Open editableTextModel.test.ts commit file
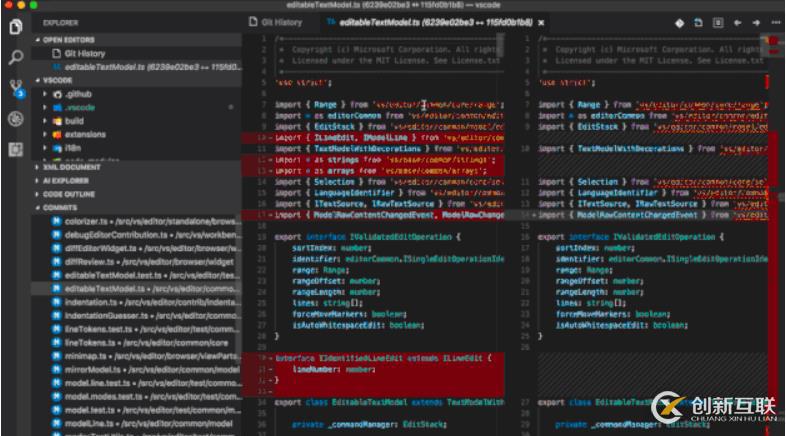This screenshot has height=436, width=786. click(x=136, y=275)
